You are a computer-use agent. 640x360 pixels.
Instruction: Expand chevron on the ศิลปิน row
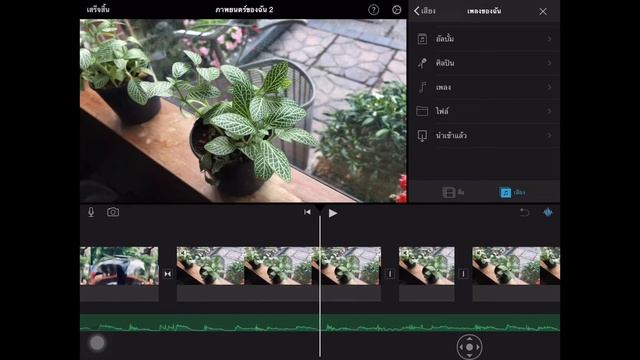coord(549,63)
